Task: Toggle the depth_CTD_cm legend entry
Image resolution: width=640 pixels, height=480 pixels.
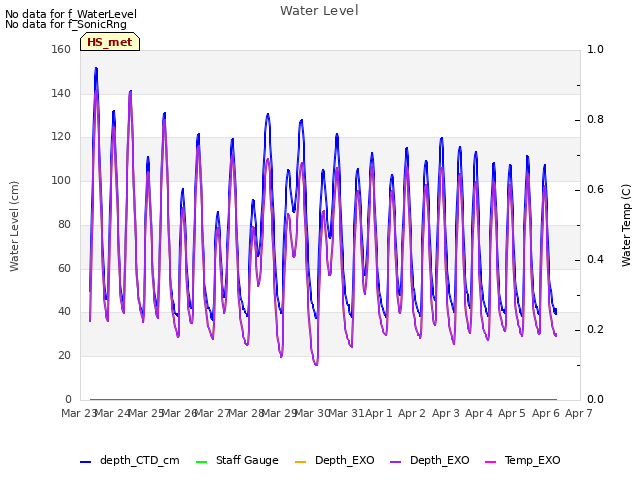Action: (x=129, y=460)
